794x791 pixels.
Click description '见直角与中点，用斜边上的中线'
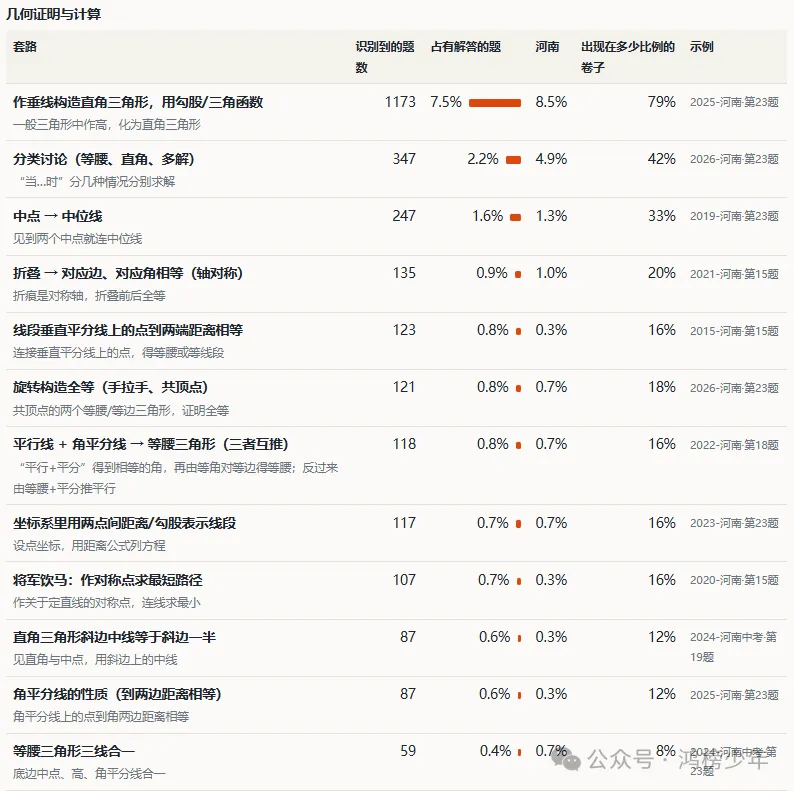click(95, 659)
